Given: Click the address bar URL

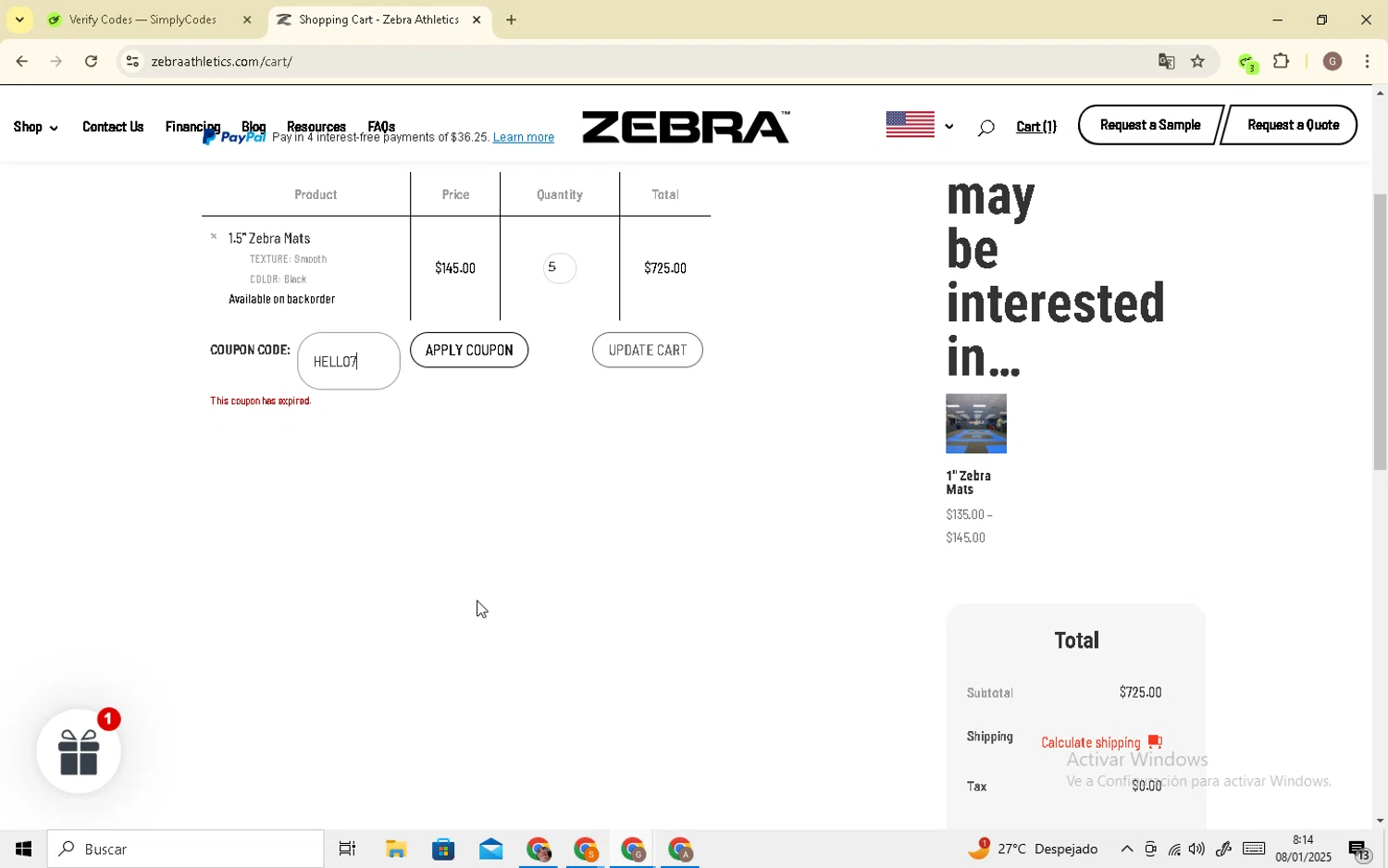Looking at the screenshot, I should click(222, 62).
